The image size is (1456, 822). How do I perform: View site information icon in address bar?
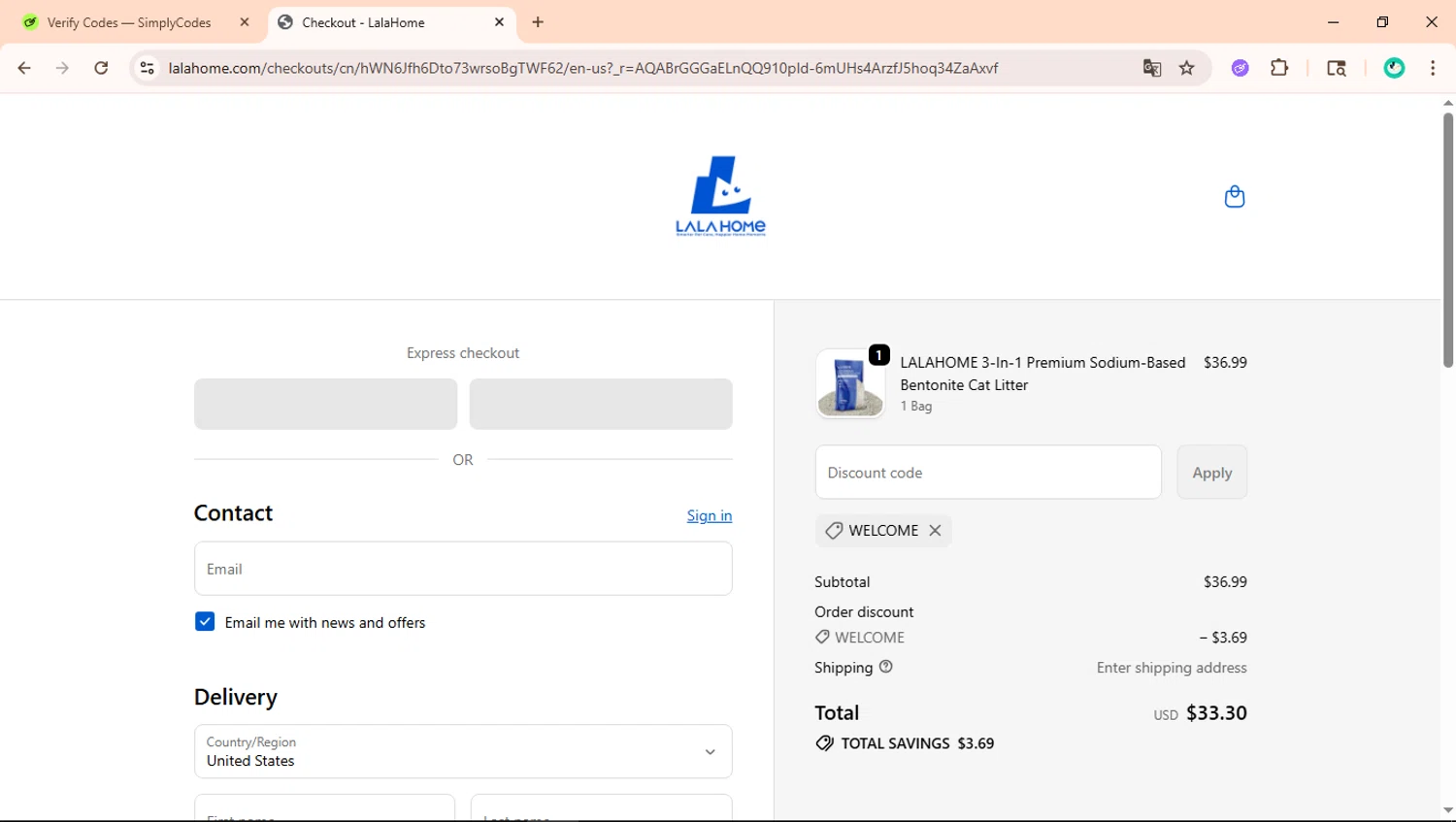pyautogui.click(x=147, y=68)
